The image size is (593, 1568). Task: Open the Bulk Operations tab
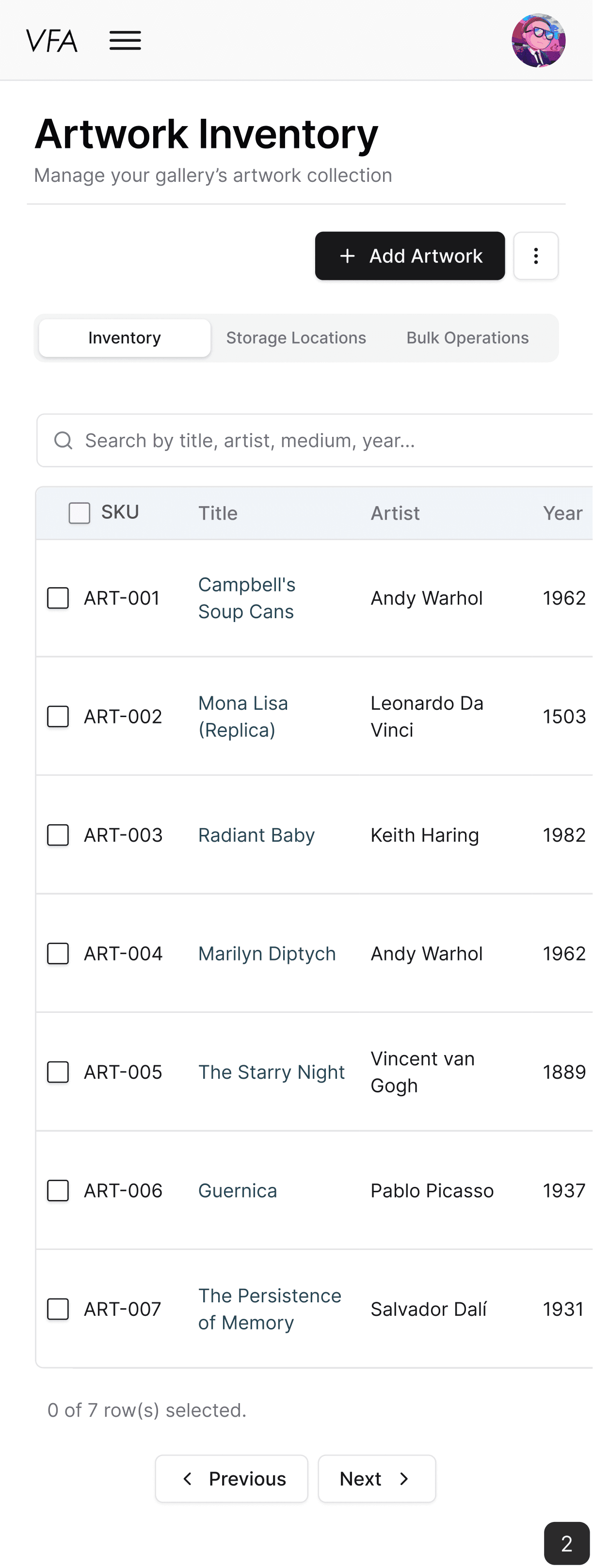coord(467,338)
